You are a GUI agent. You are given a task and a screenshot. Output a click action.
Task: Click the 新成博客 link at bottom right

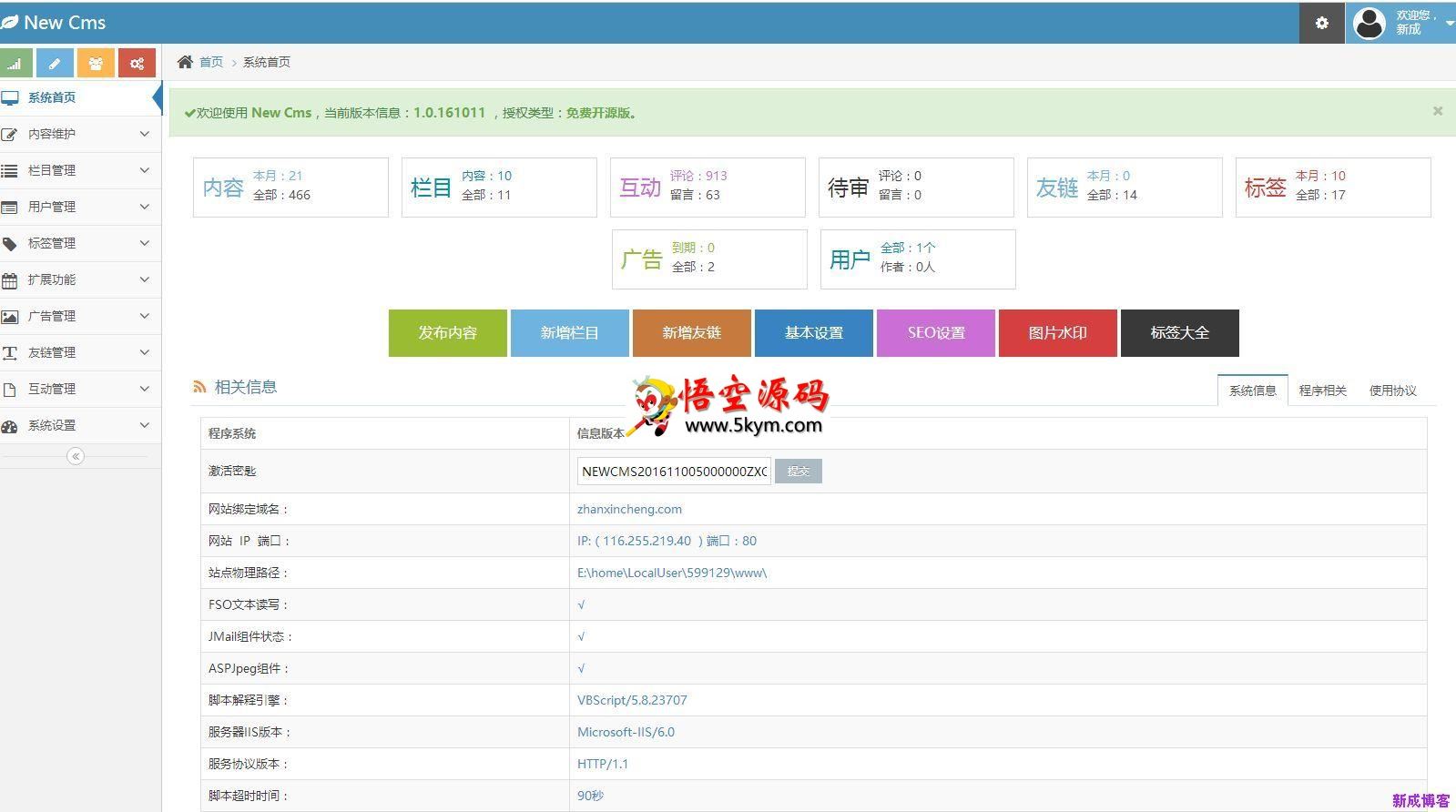tap(1420, 800)
